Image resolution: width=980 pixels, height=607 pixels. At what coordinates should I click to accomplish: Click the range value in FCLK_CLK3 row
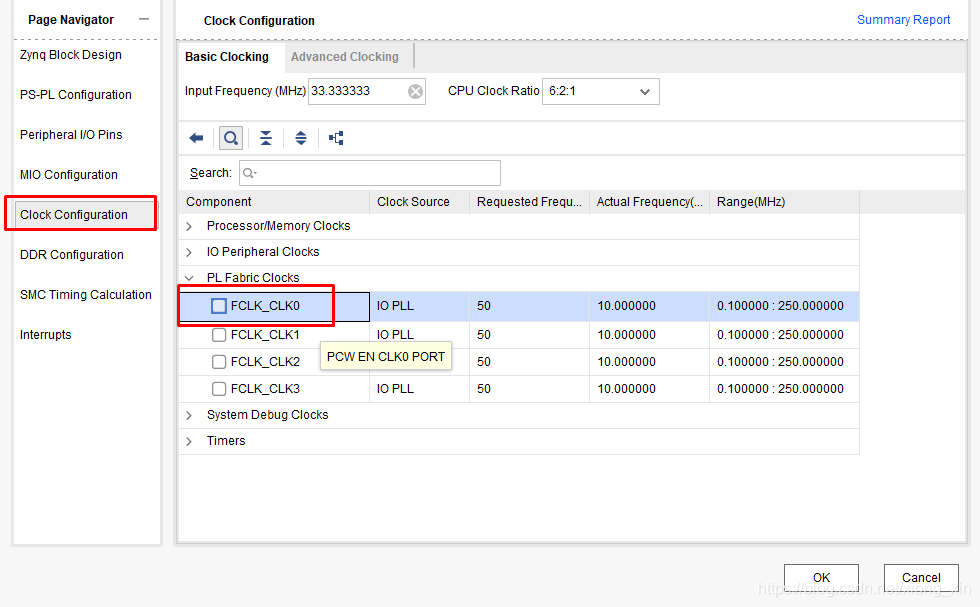pyautogui.click(x=780, y=389)
